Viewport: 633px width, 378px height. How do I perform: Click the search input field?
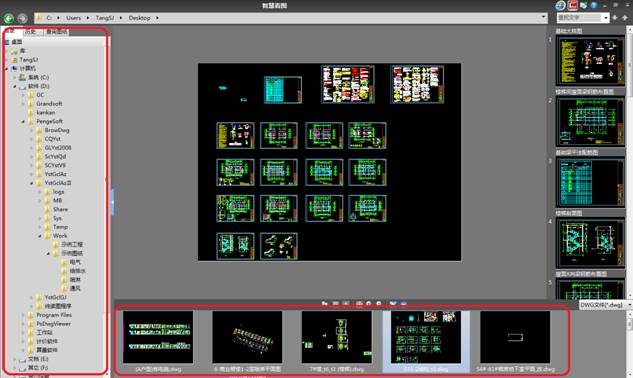click(x=579, y=18)
